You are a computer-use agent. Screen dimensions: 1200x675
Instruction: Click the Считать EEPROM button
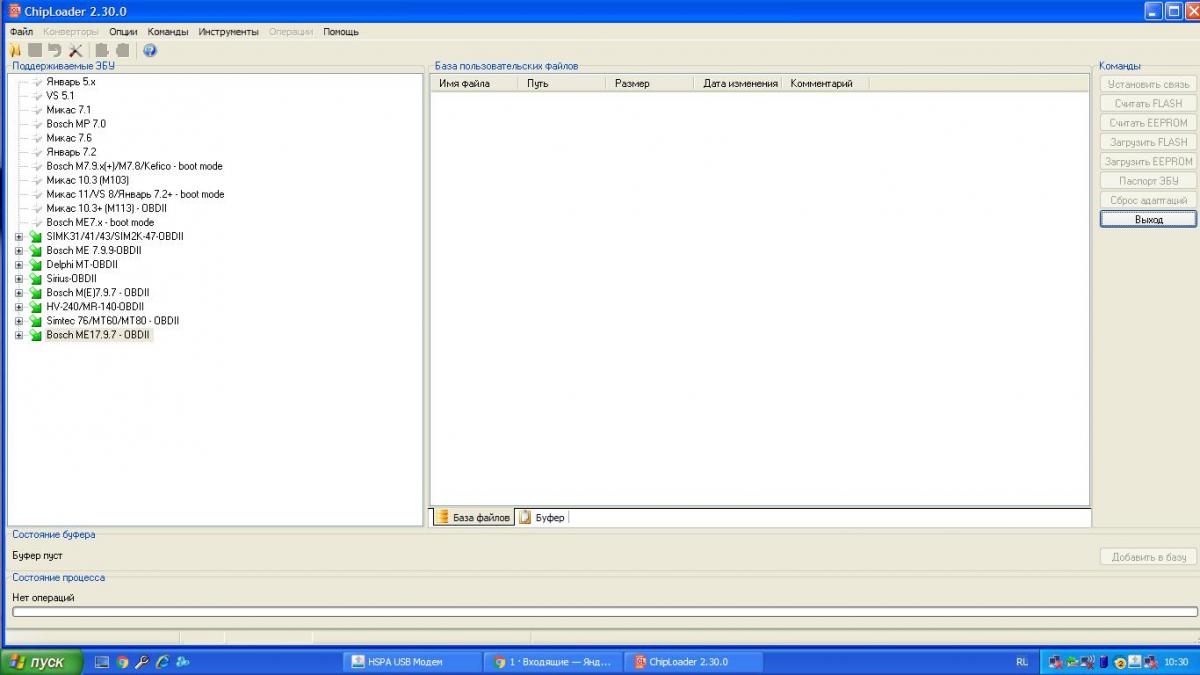1148,123
